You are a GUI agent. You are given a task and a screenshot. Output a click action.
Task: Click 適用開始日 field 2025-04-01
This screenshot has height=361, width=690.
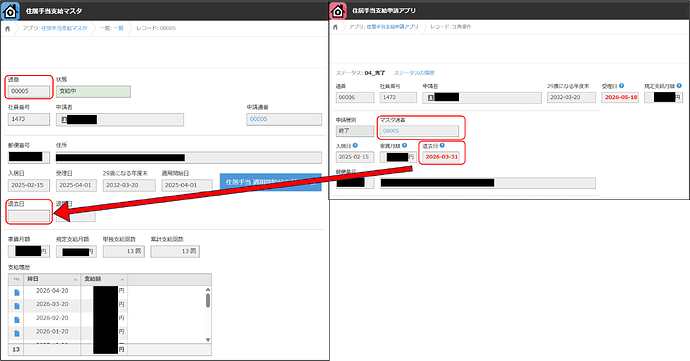187,185
